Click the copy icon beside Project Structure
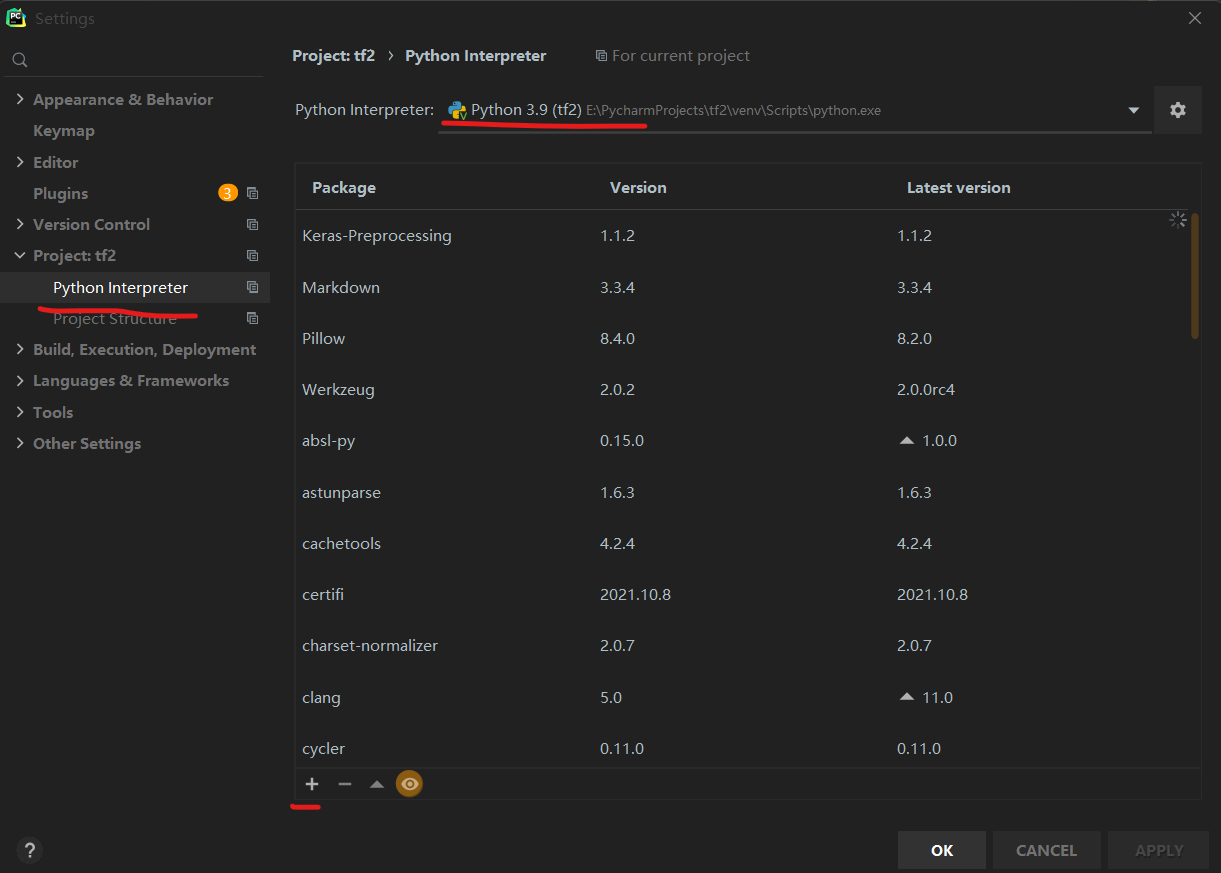The width and height of the screenshot is (1221, 873). 252,319
